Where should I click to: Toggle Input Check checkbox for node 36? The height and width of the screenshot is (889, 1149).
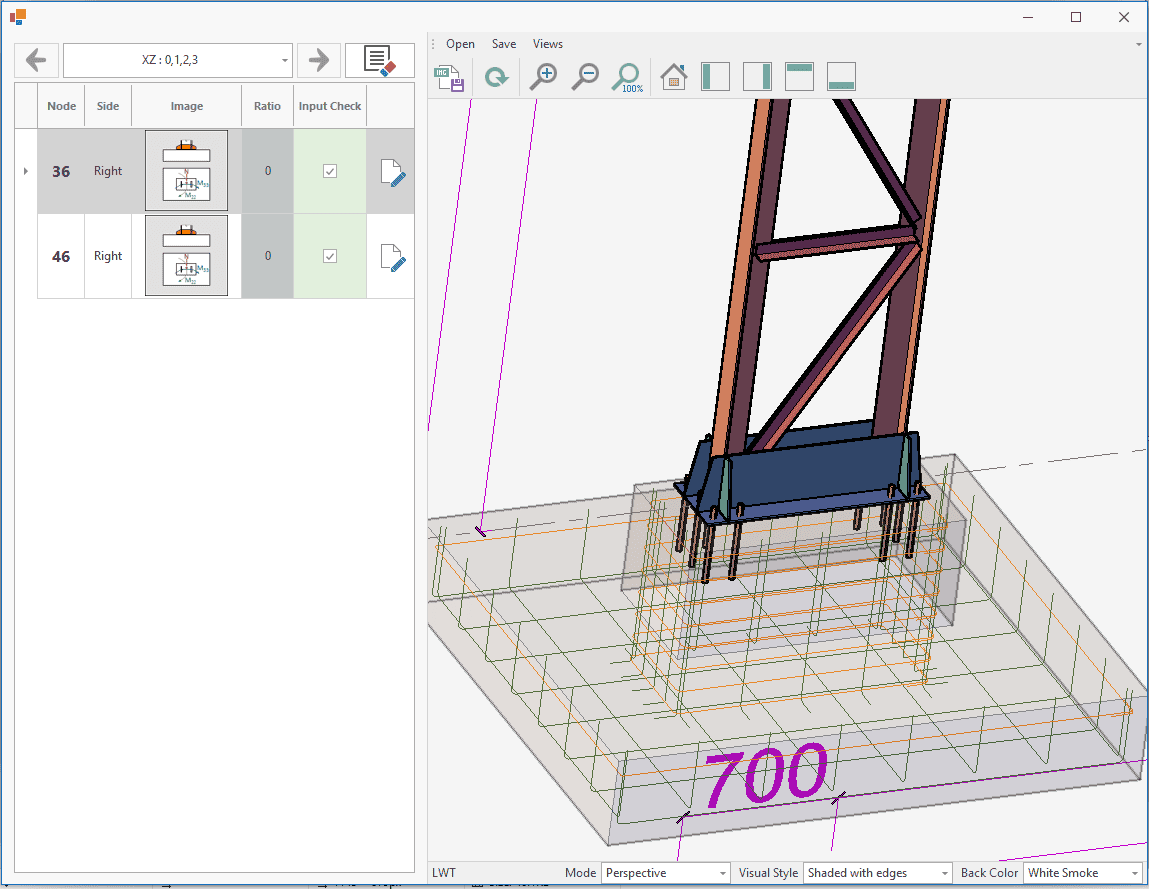[329, 171]
